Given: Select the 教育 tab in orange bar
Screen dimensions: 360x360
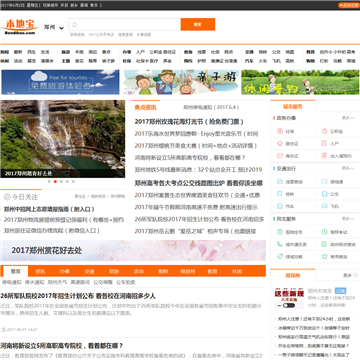Looking at the screenshot, I should click(x=212, y=271).
